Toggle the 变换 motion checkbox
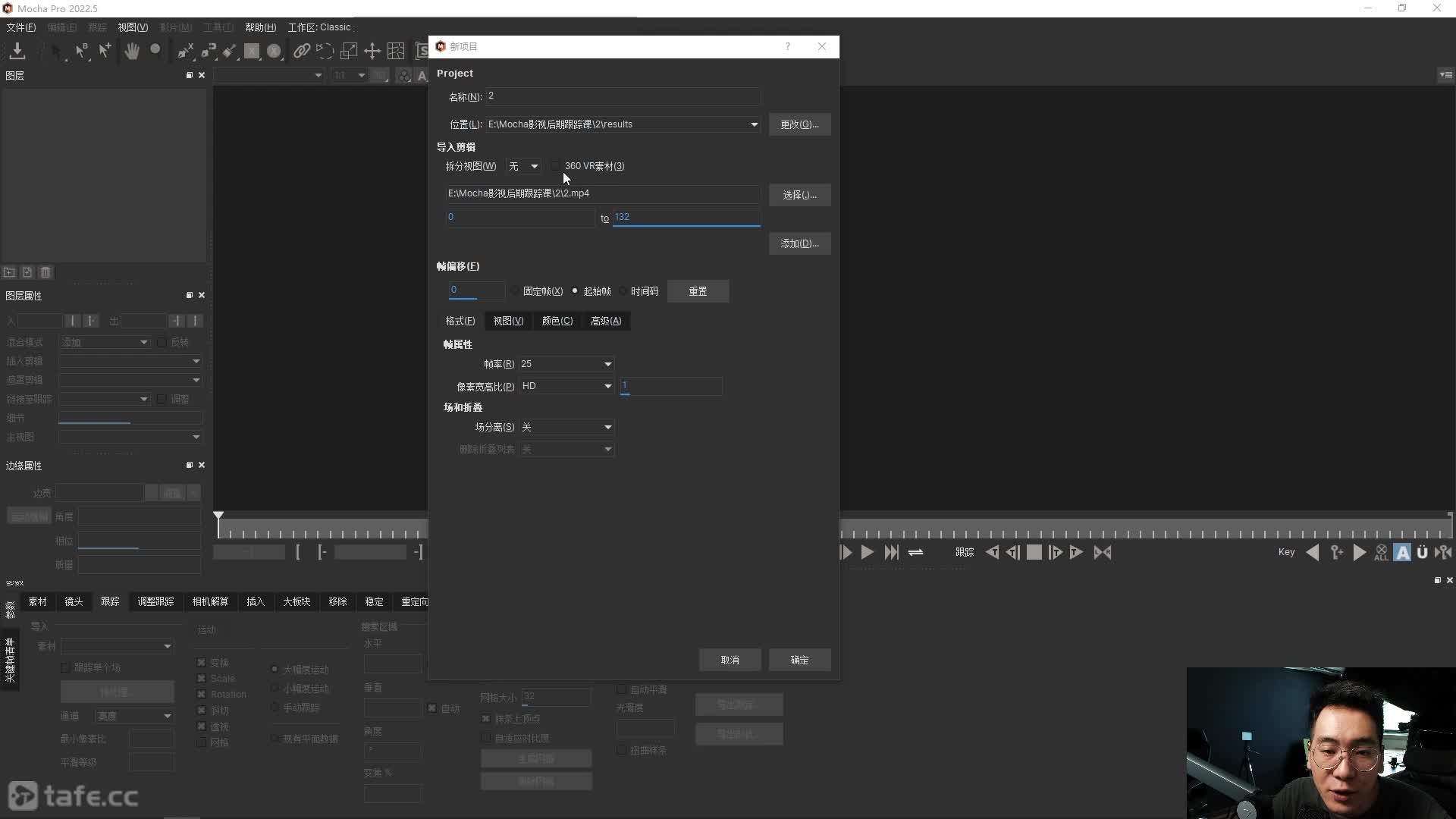Screen dimensions: 1456x819 click(x=201, y=662)
